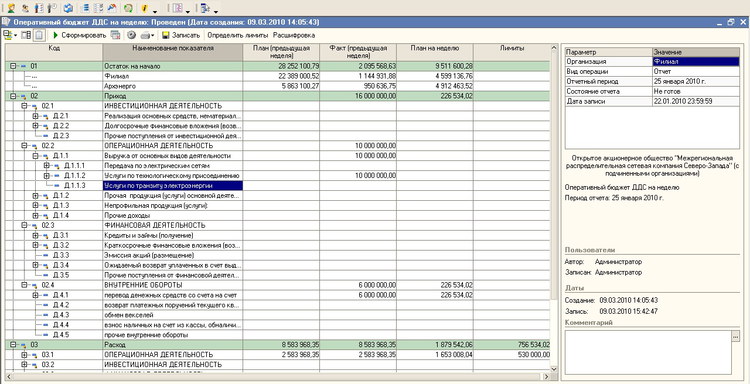Click ellipsis button in Комментарий field

736,336
